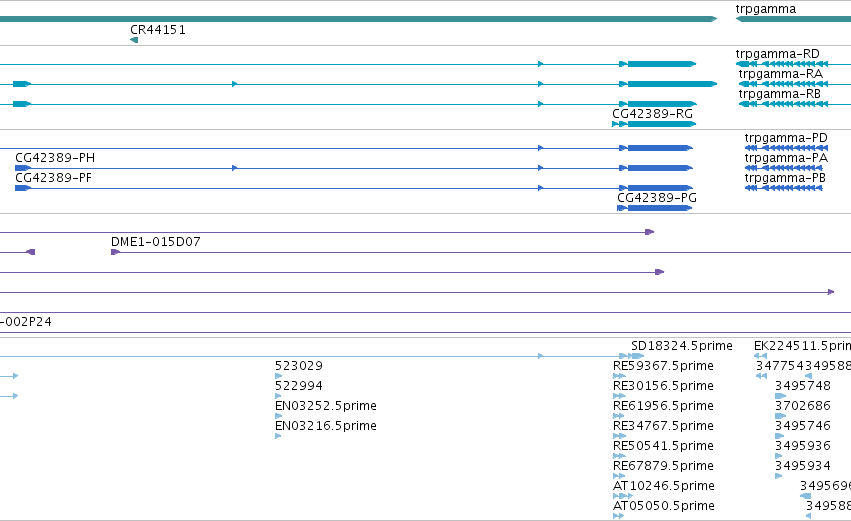
Task: Select the EK224511.5prime EST label
Action: tap(802, 346)
